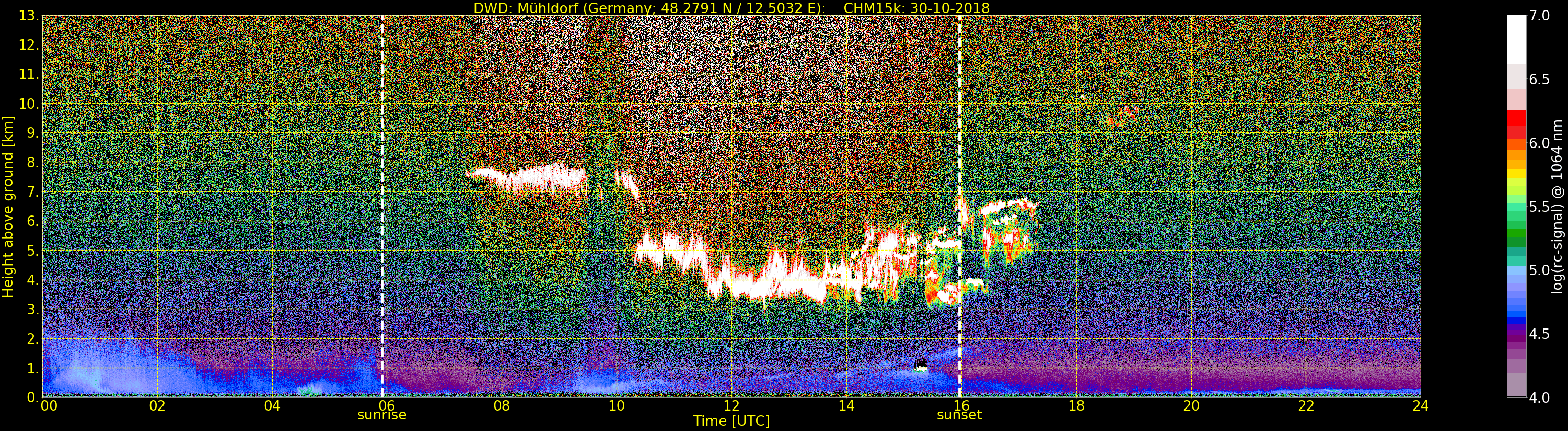Click the x-axis tick label '06'
This screenshot has height=431, width=1568.
(x=387, y=406)
